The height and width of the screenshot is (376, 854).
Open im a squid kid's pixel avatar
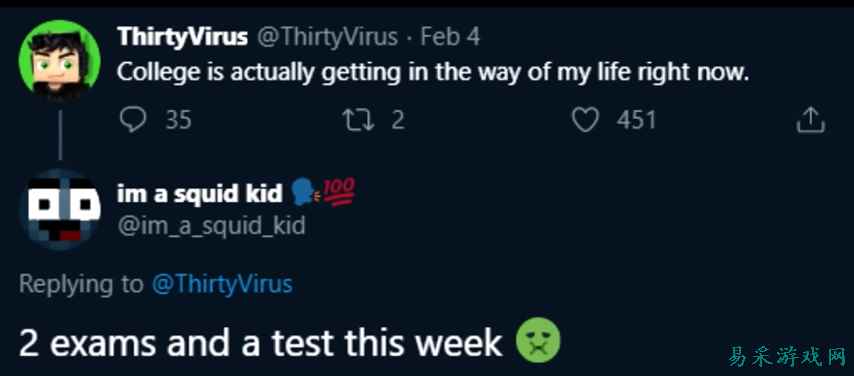click(59, 210)
